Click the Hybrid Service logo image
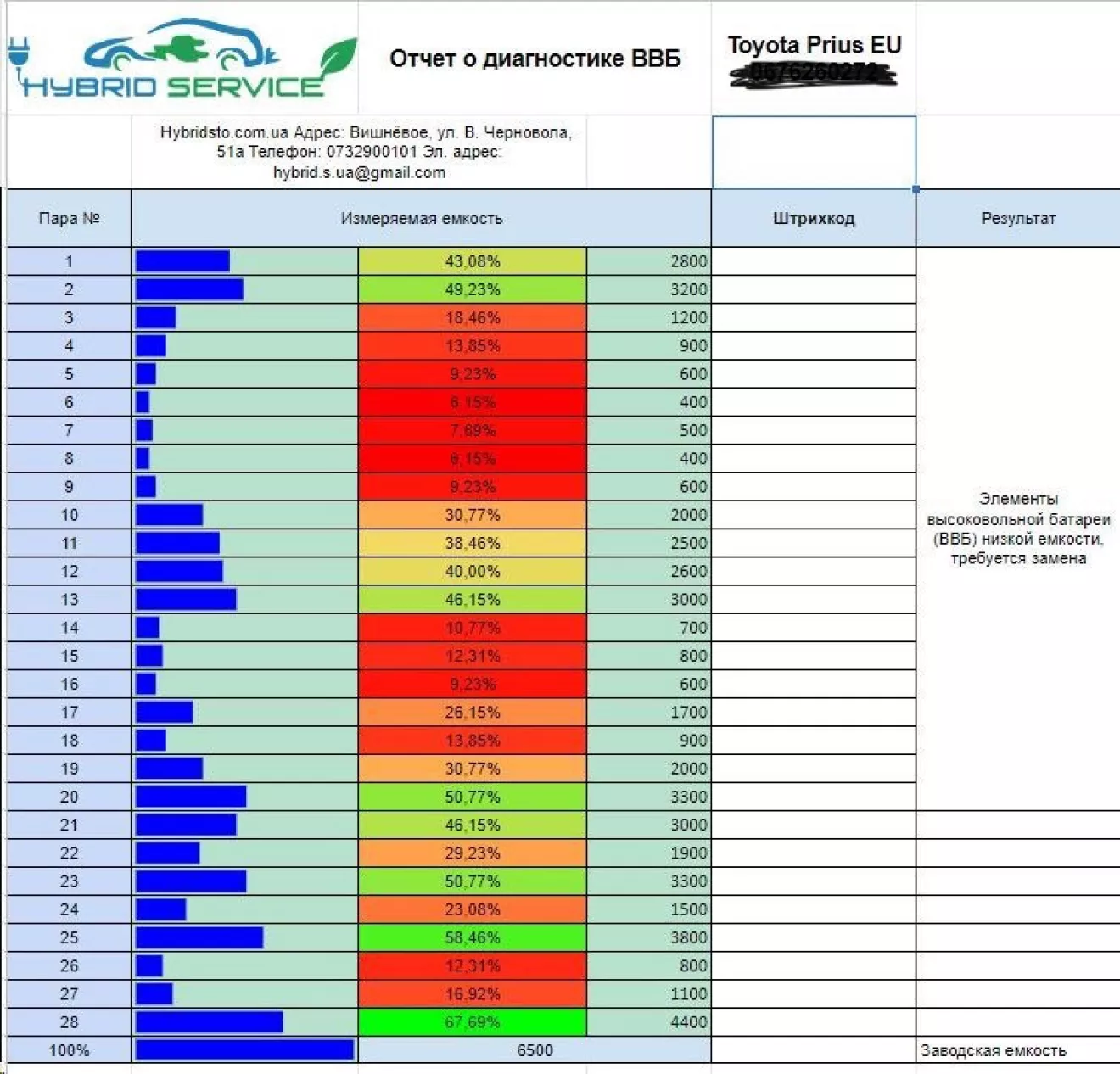The width and height of the screenshot is (1120, 1074). coord(182,58)
